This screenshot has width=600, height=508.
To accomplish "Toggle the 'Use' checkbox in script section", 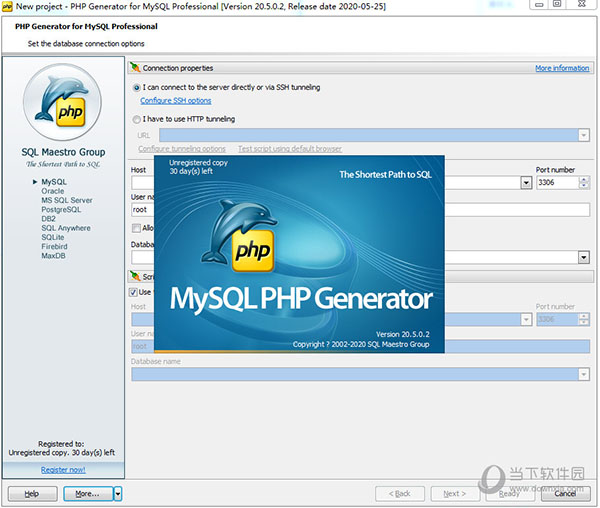I will [x=133, y=292].
